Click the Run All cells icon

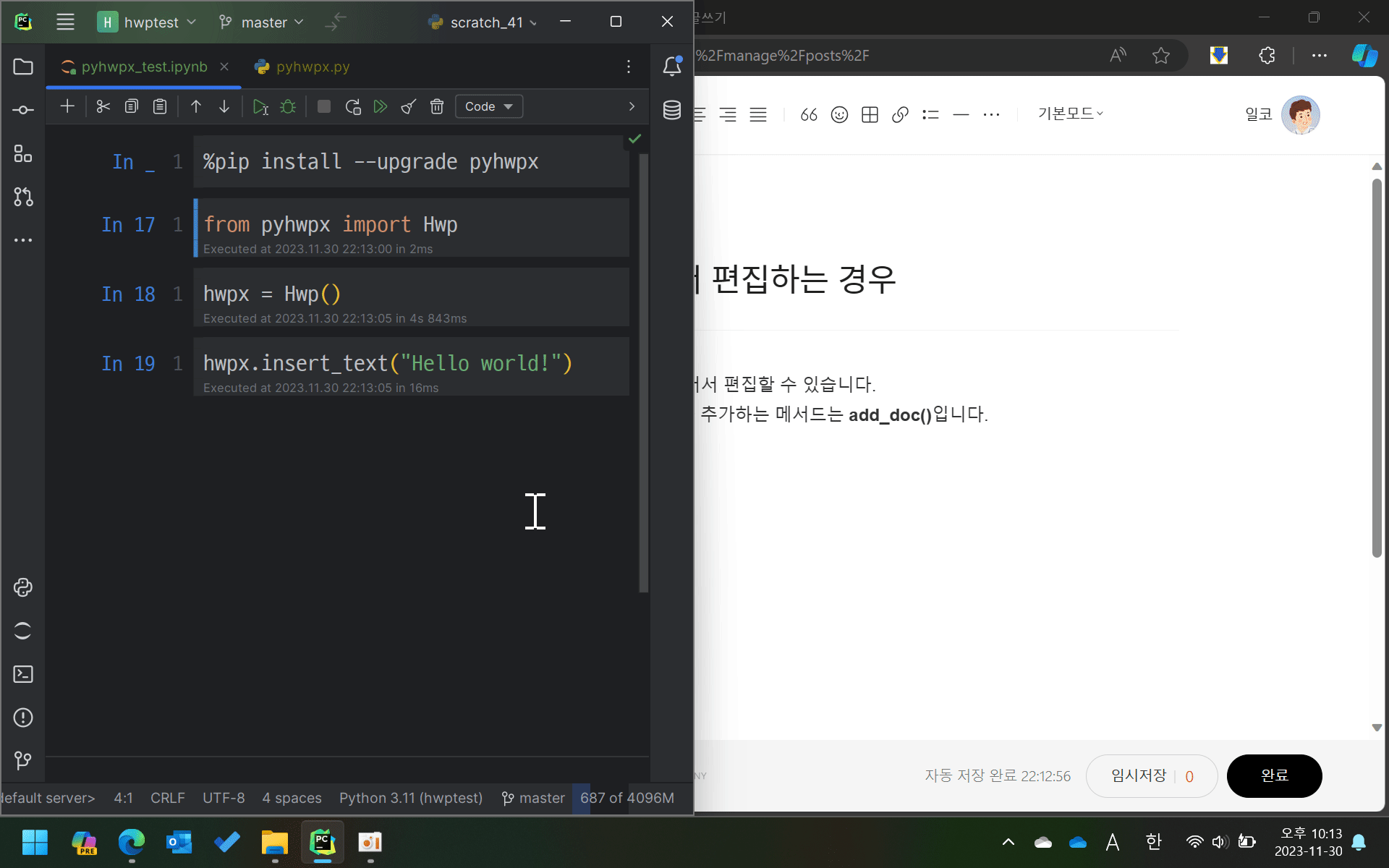[381, 107]
